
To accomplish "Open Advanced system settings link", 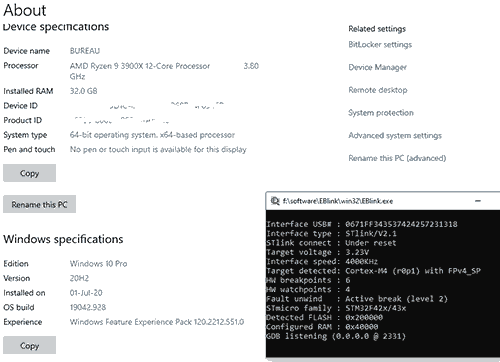I will pos(395,135).
